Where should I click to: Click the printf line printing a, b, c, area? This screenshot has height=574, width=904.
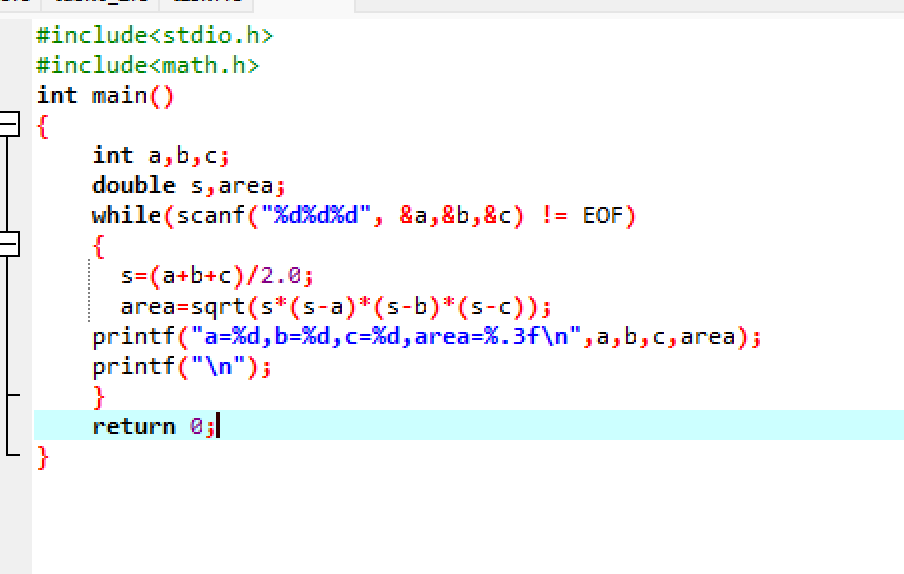(x=427, y=336)
